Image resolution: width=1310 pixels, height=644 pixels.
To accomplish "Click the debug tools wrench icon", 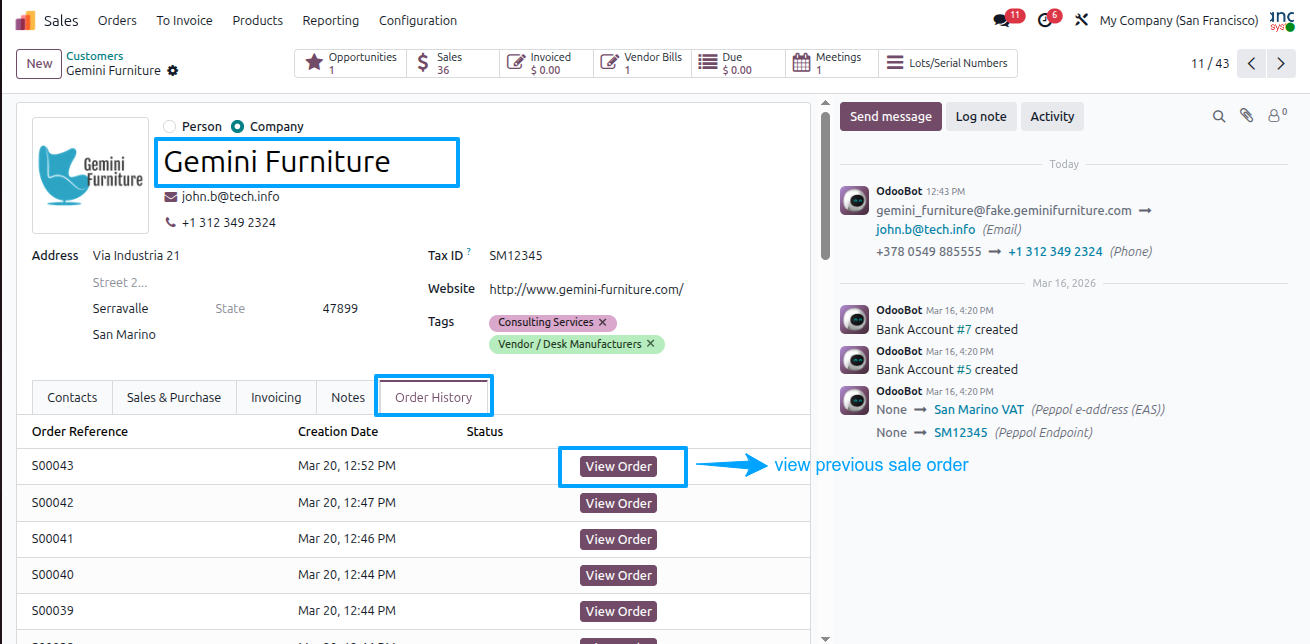I will point(1081,20).
